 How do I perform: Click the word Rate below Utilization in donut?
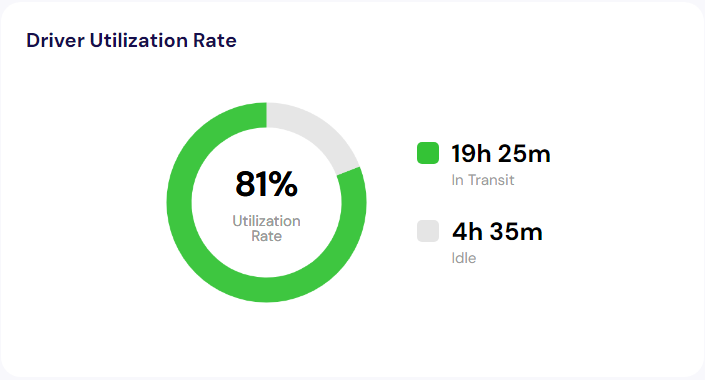point(266,236)
